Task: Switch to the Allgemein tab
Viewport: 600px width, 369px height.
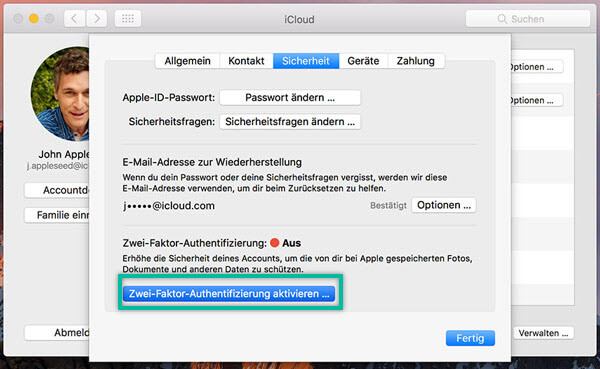Action: click(188, 61)
